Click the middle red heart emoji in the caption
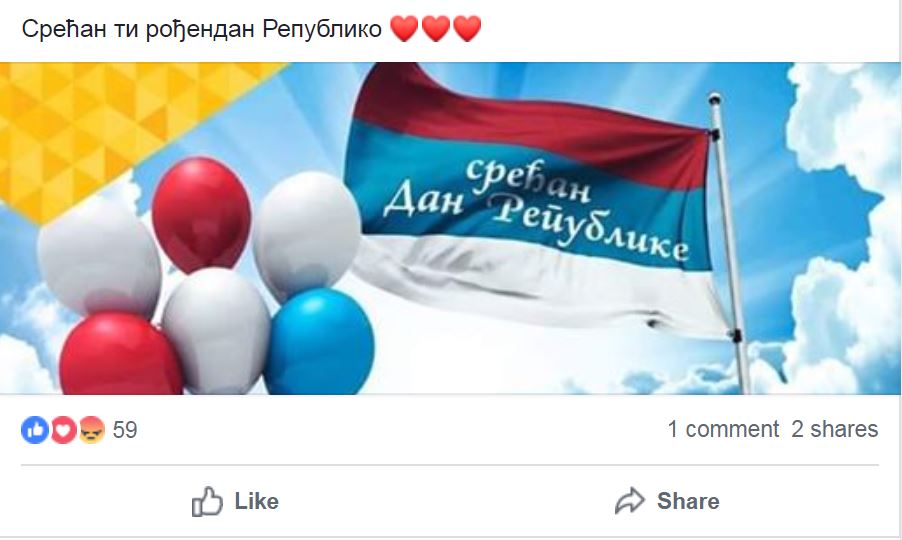 pos(436,29)
